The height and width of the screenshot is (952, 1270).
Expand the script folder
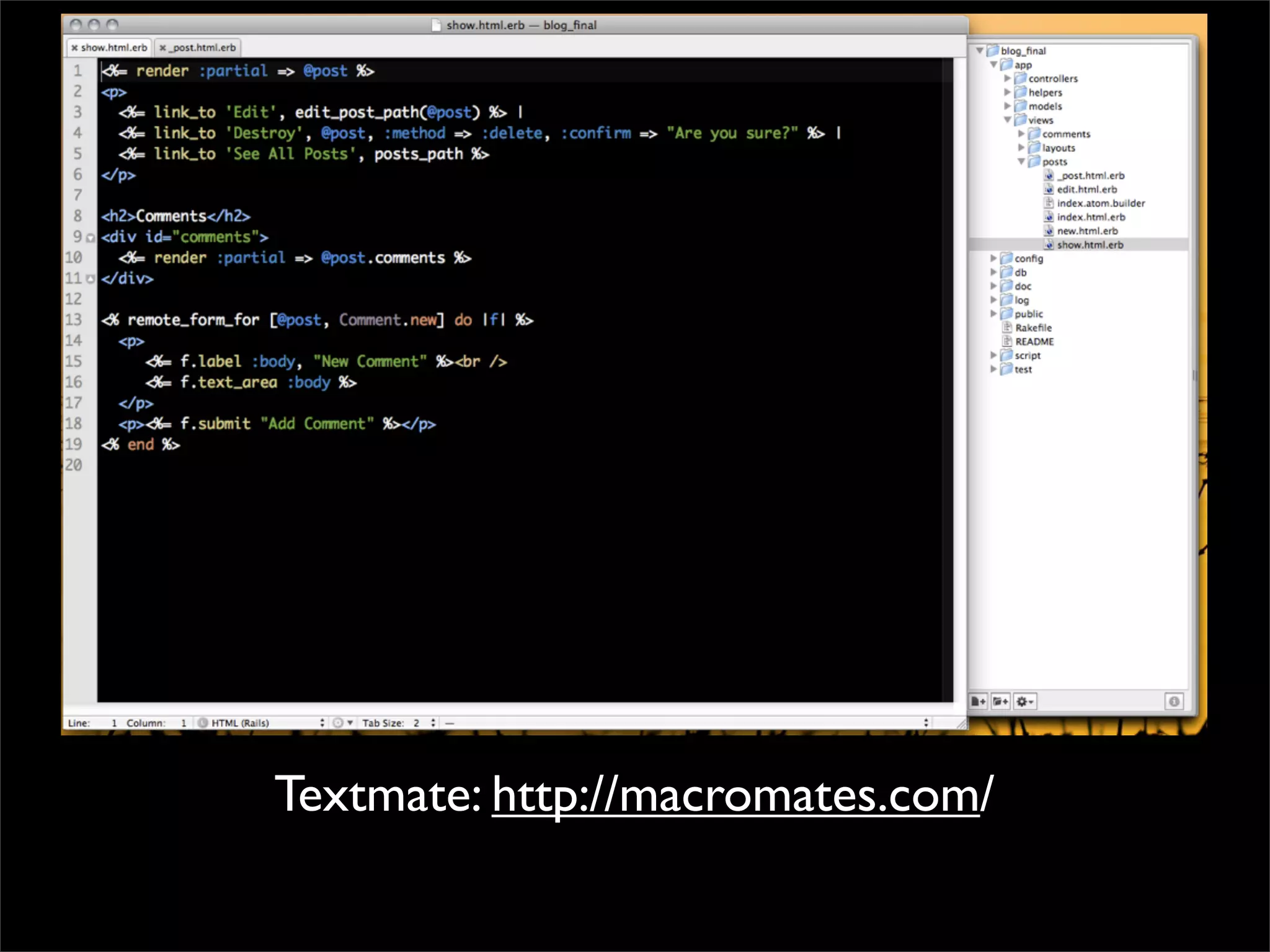(993, 355)
